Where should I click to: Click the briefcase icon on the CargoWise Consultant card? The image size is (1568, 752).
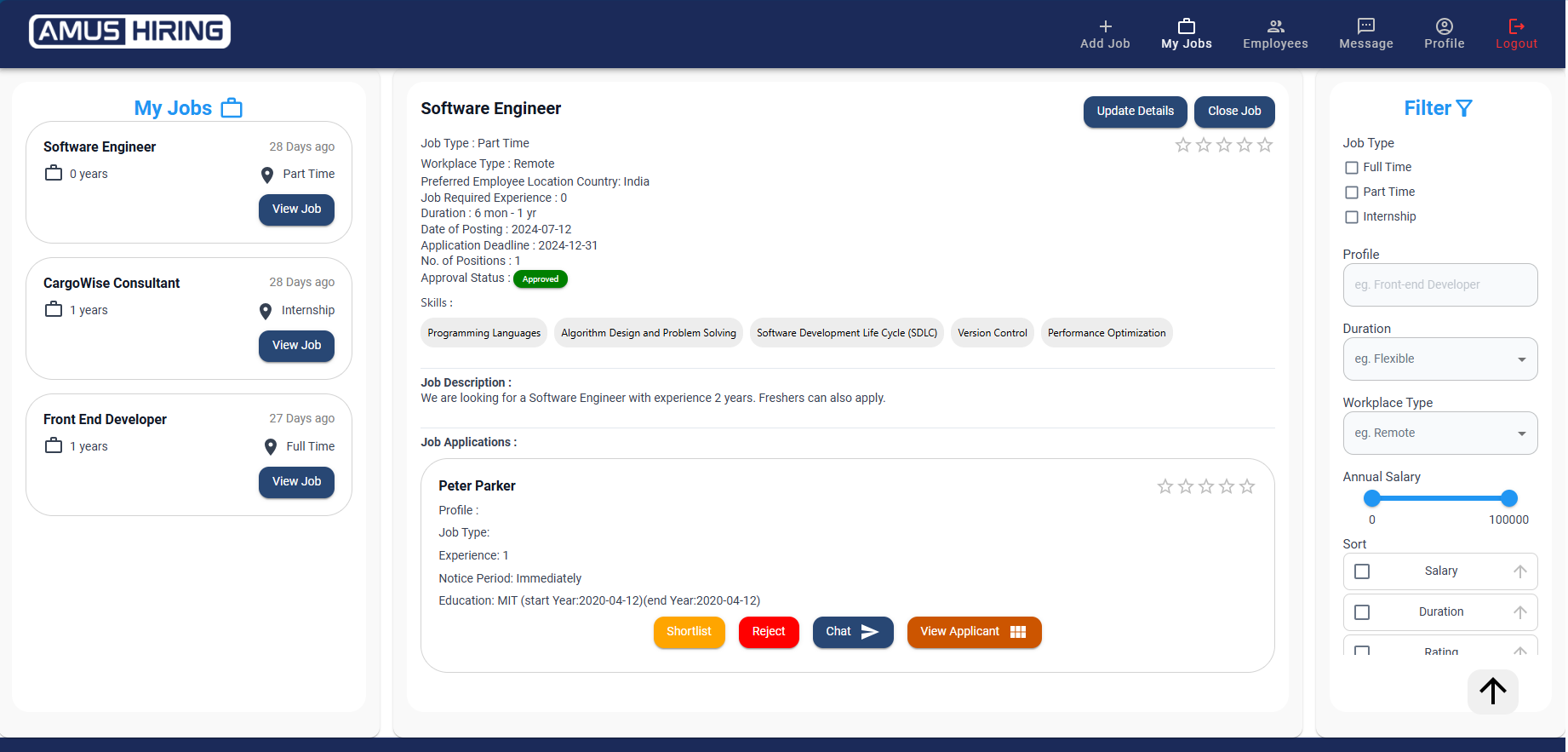tap(54, 310)
